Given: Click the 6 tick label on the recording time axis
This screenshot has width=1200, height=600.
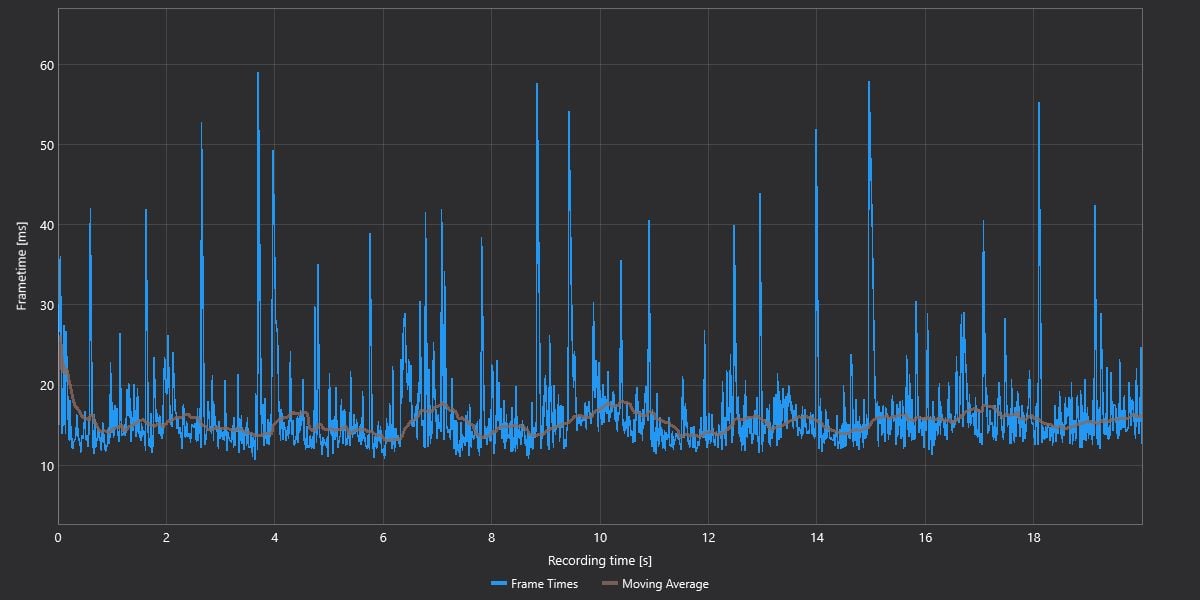Looking at the screenshot, I should (383, 537).
